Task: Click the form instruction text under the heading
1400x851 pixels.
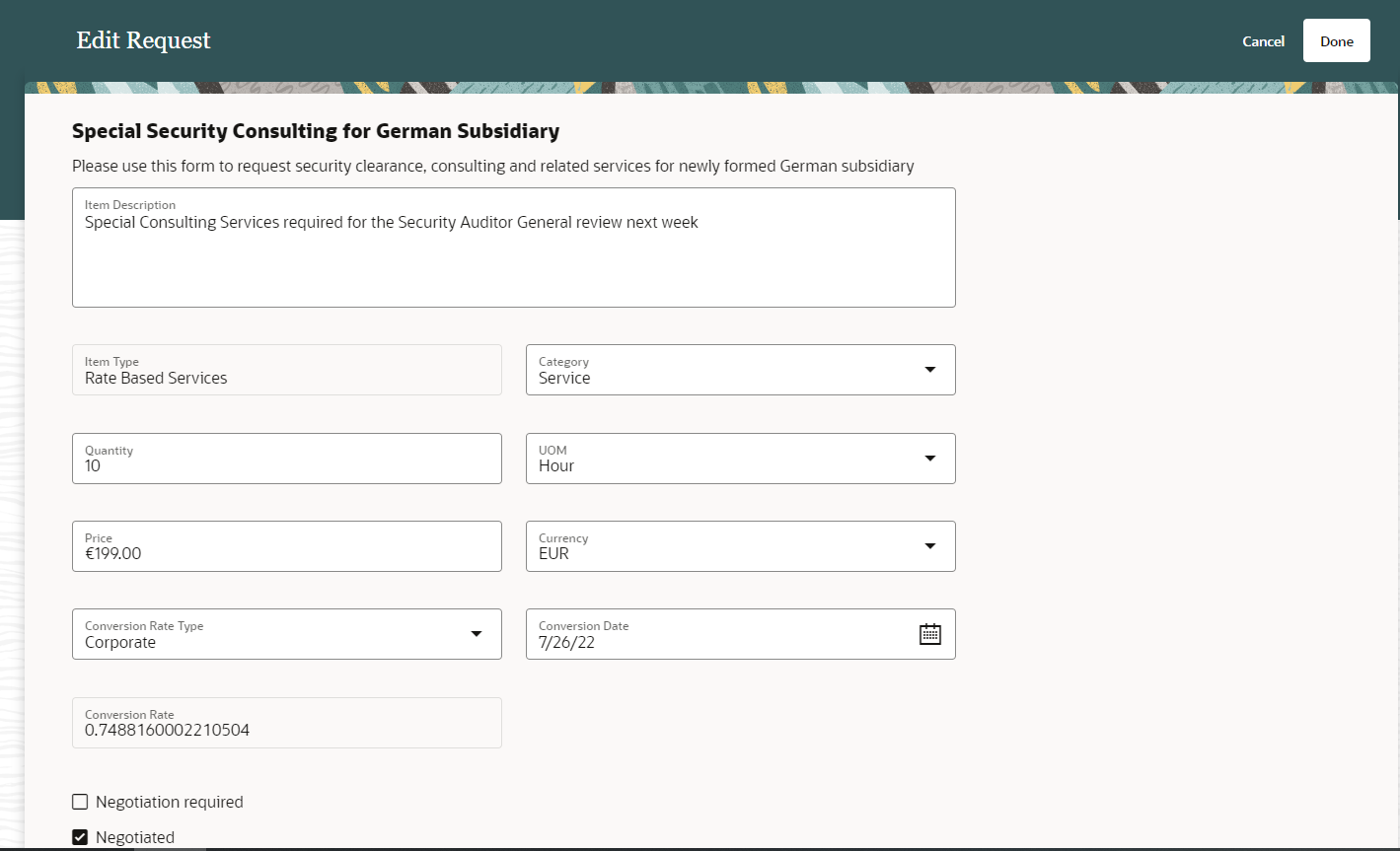Action: click(492, 166)
